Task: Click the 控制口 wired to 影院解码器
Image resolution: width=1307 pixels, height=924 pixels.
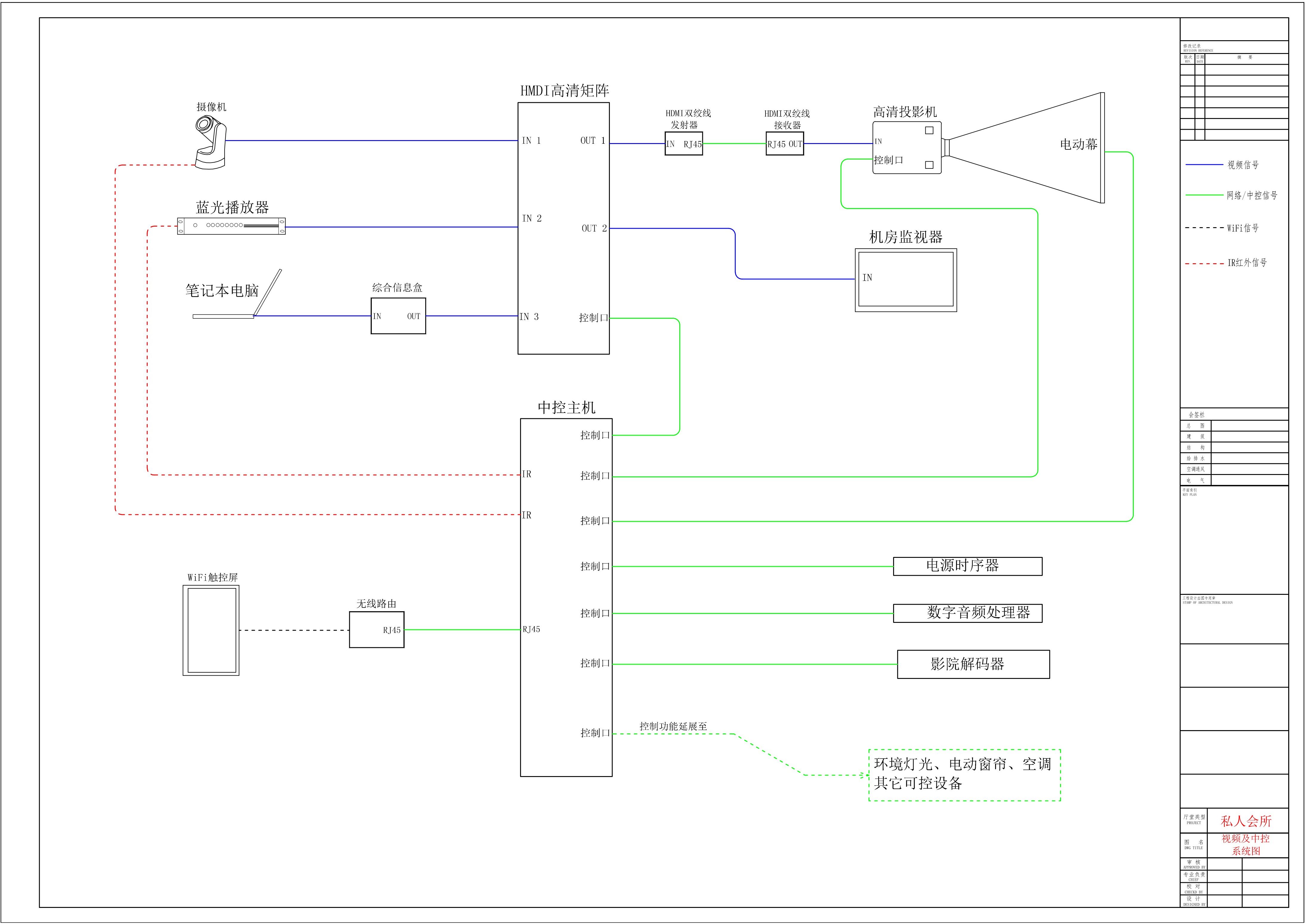Action: (595, 663)
